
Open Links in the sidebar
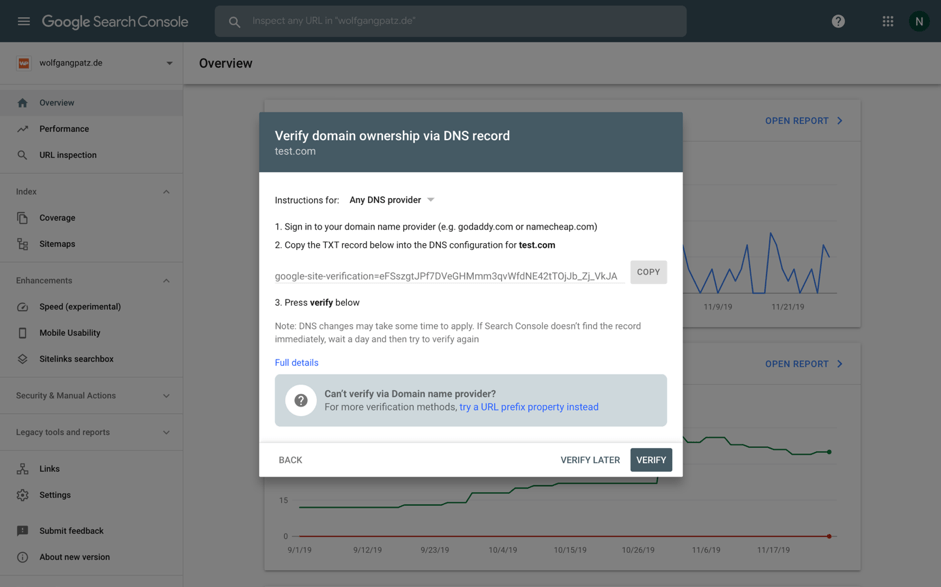click(x=91, y=469)
